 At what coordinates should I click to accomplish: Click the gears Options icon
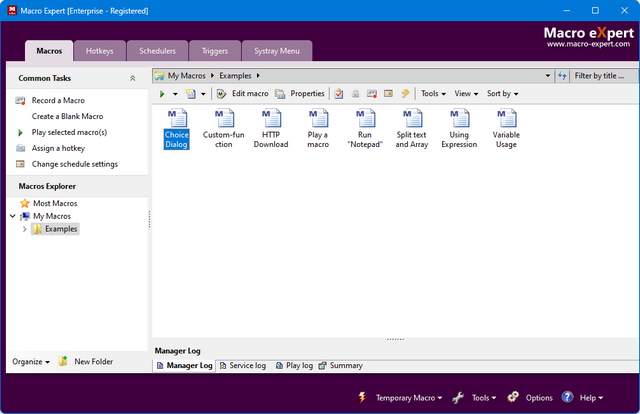(513, 397)
